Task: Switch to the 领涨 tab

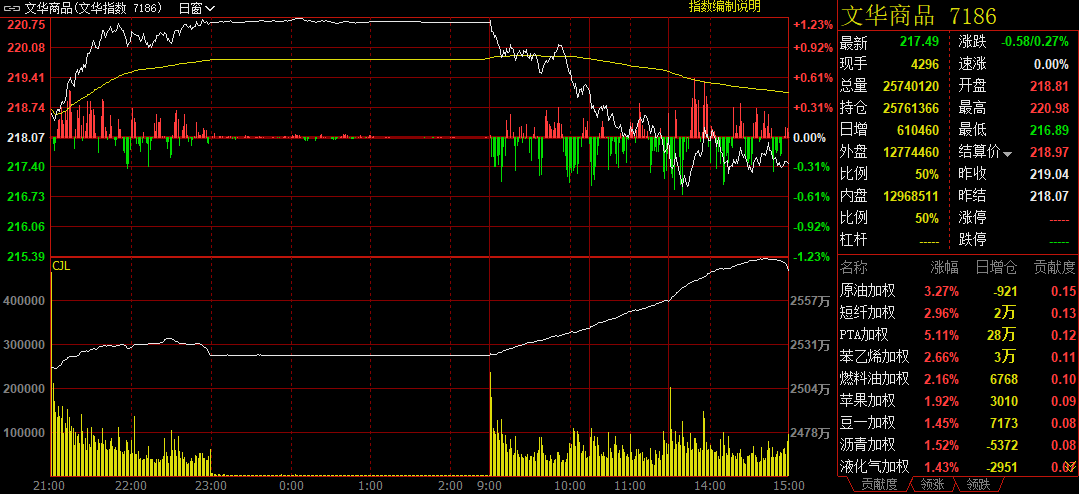Action: [x=932, y=485]
